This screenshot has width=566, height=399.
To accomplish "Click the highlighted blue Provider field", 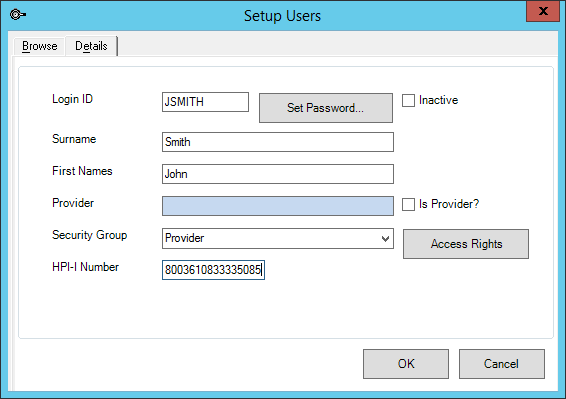I will 278,206.
